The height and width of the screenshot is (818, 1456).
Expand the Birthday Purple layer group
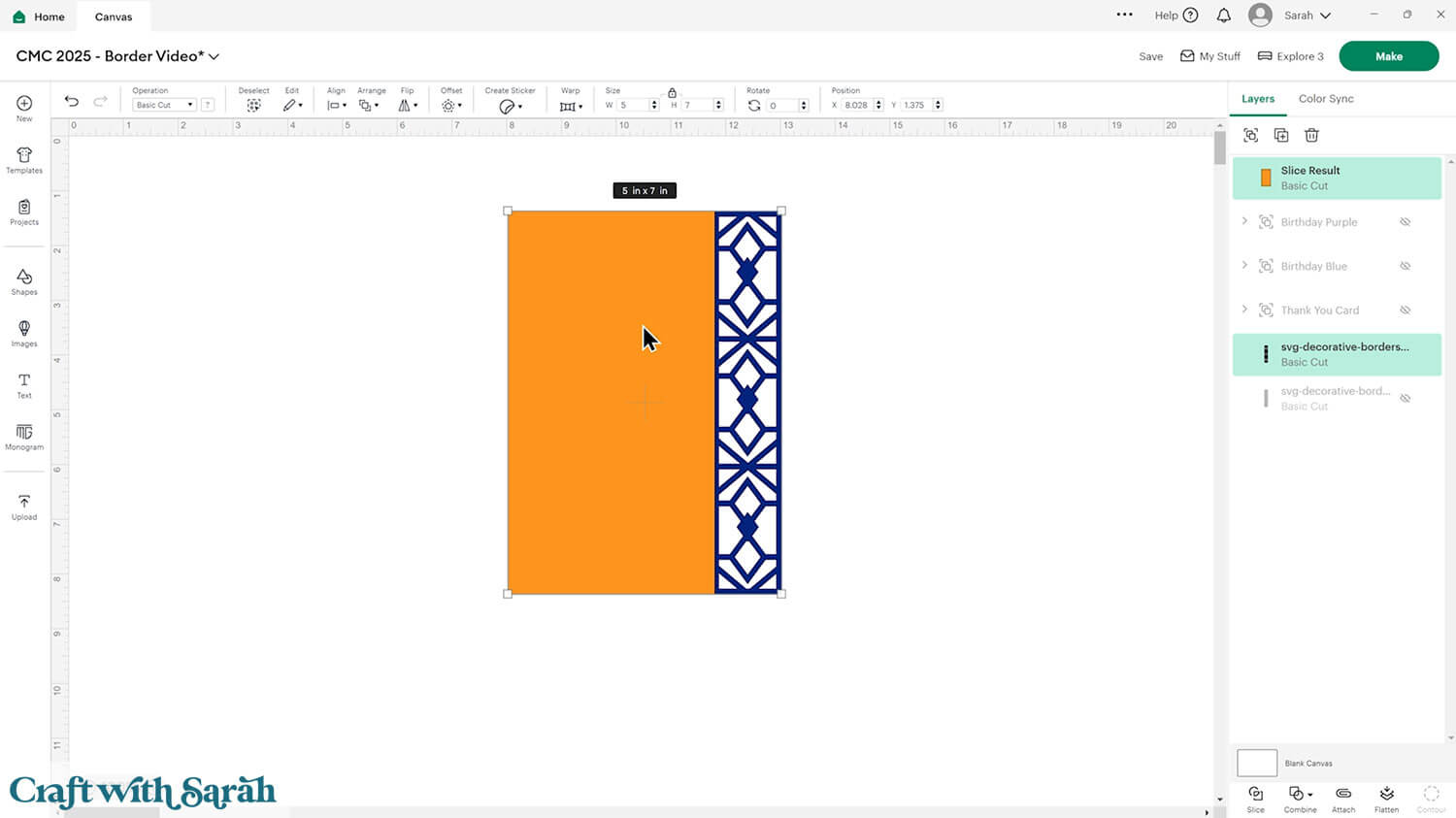(x=1244, y=222)
